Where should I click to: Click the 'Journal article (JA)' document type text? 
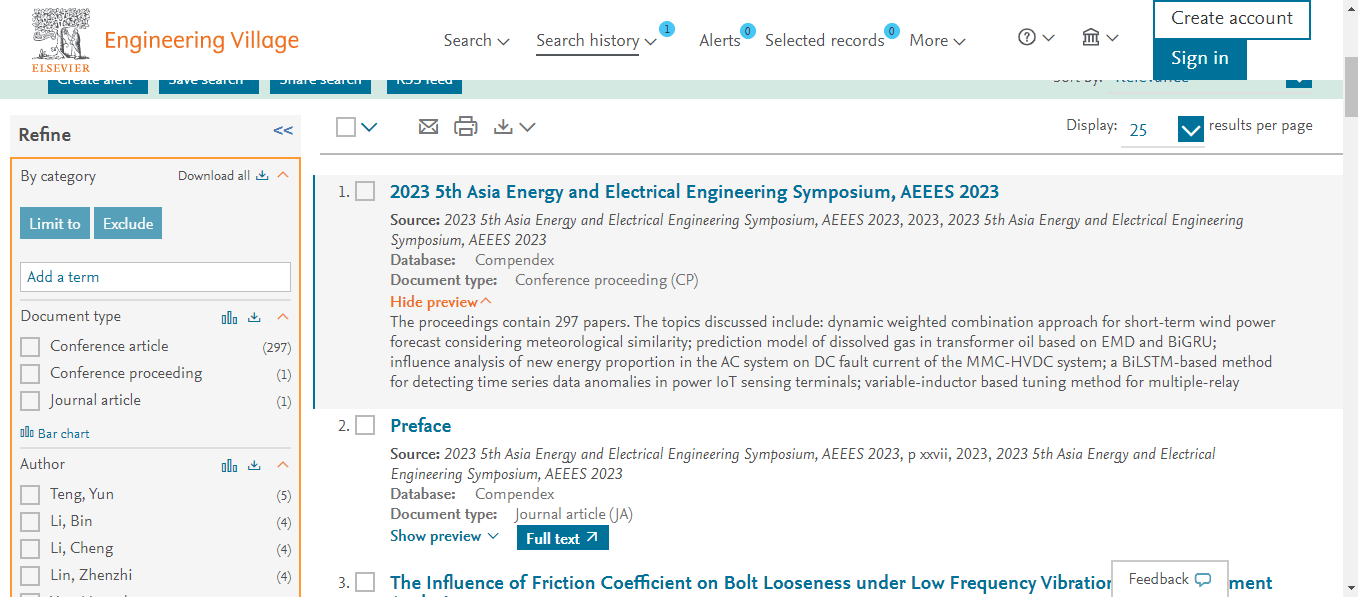tap(574, 515)
